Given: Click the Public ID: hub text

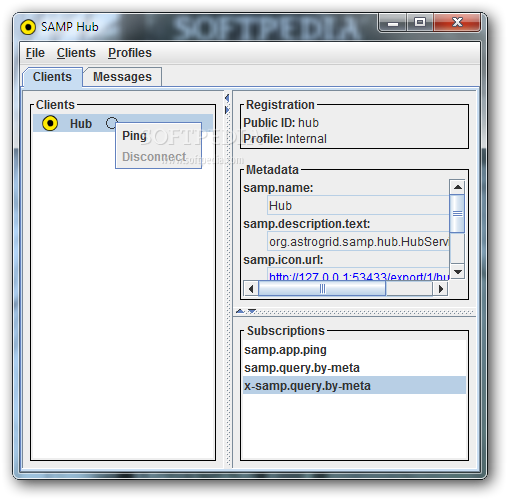Looking at the screenshot, I should point(281,123).
